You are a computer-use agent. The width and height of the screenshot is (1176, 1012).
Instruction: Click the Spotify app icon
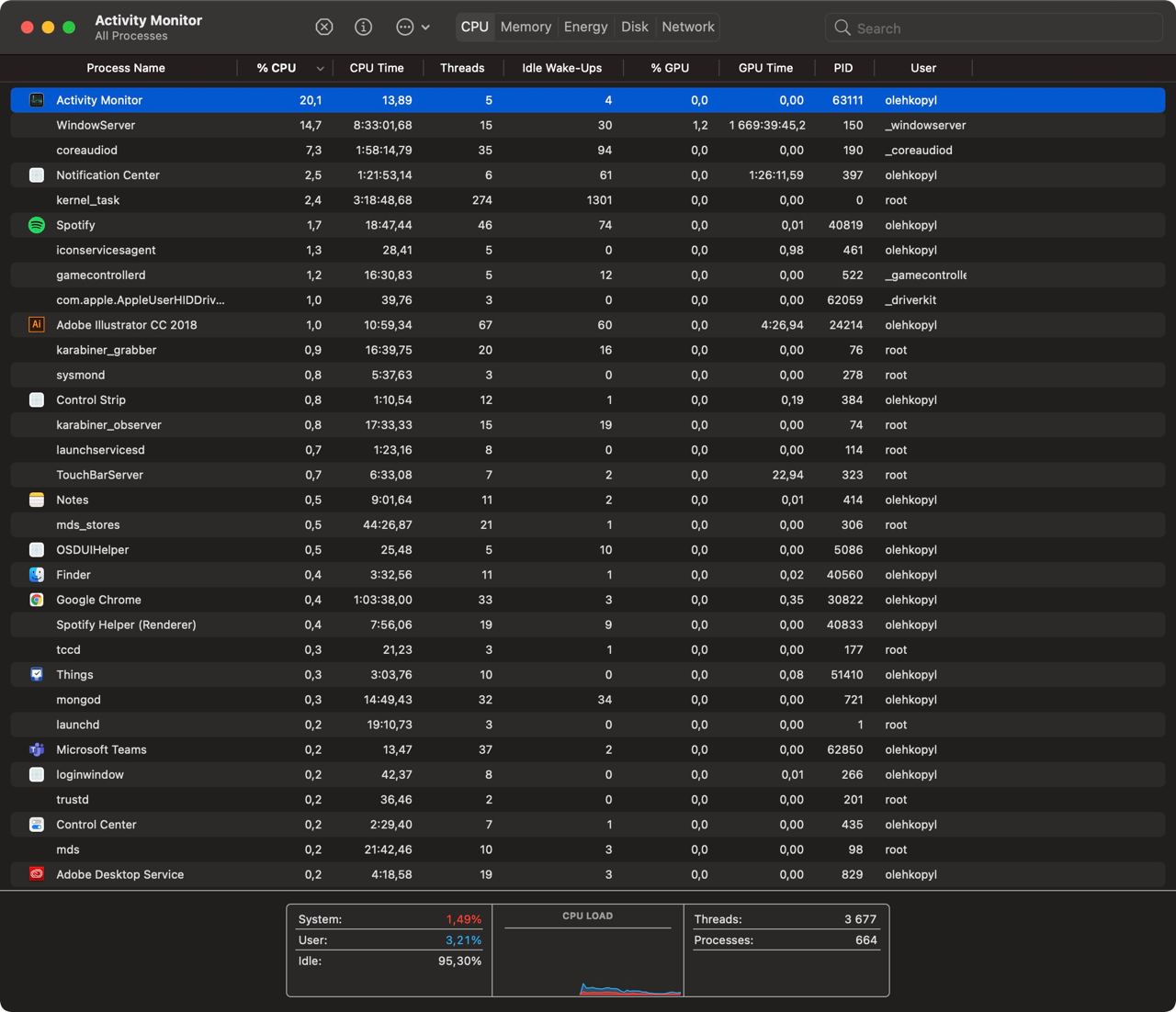click(x=37, y=225)
